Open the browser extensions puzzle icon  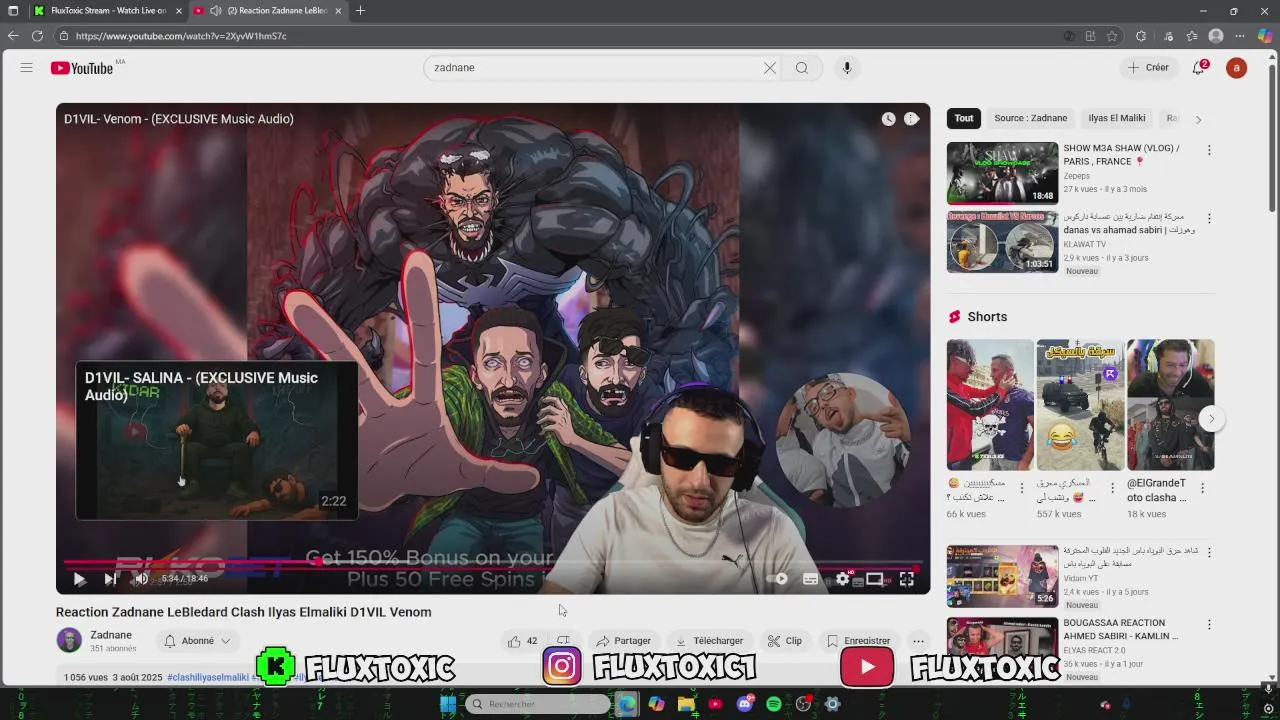point(1141,36)
